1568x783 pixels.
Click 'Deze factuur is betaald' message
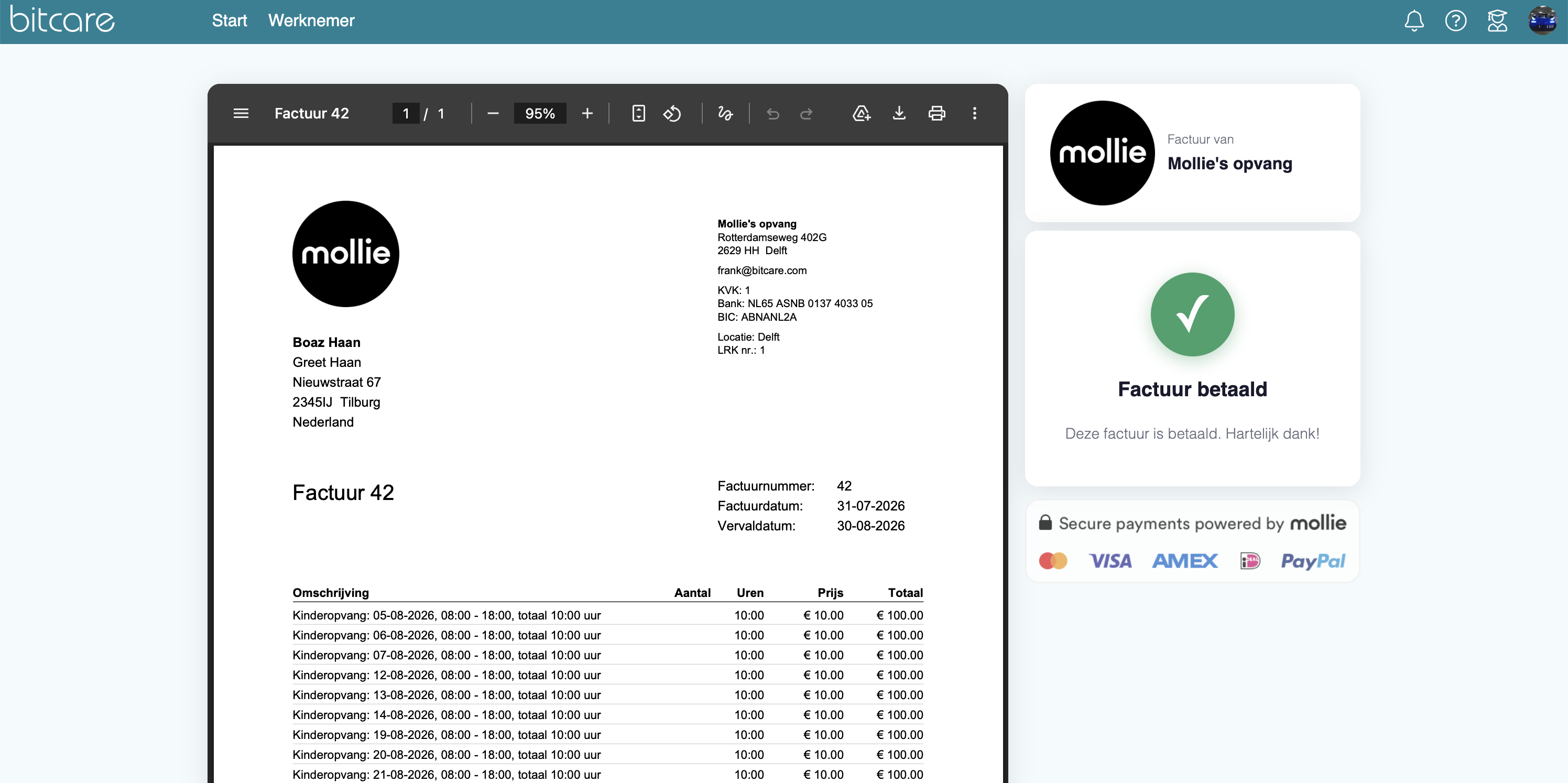tap(1192, 433)
